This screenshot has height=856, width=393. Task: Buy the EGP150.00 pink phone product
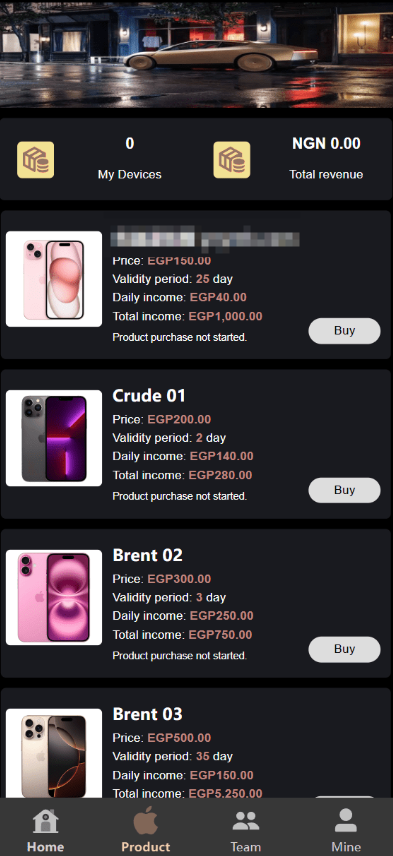tap(344, 331)
